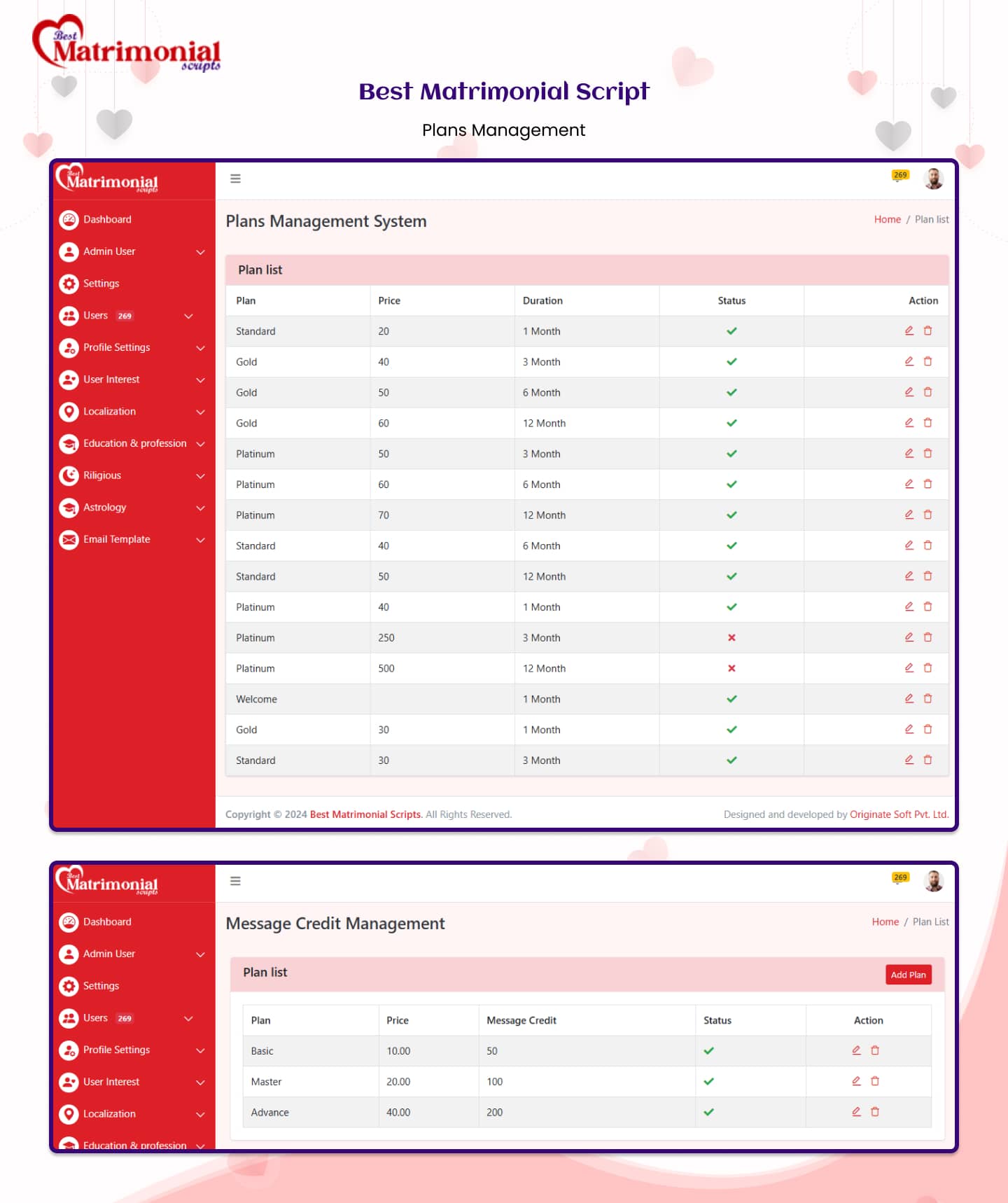
Task: Edit the Standard 6 Month plan
Action: (x=909, y=545)
